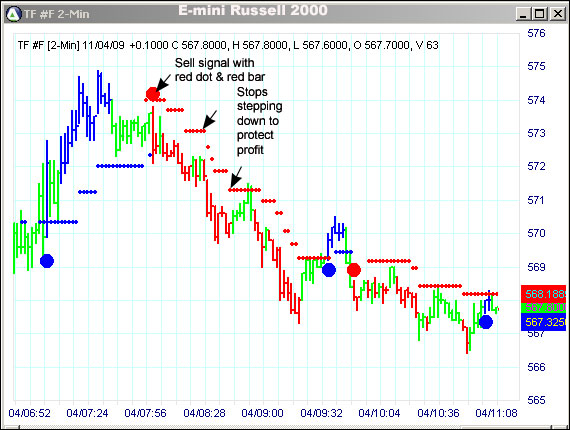The height and width of the screenshot is (430, 570).
Task: Click the 572 price axis label
Action: pyautogui.click(x=536, y=166)
